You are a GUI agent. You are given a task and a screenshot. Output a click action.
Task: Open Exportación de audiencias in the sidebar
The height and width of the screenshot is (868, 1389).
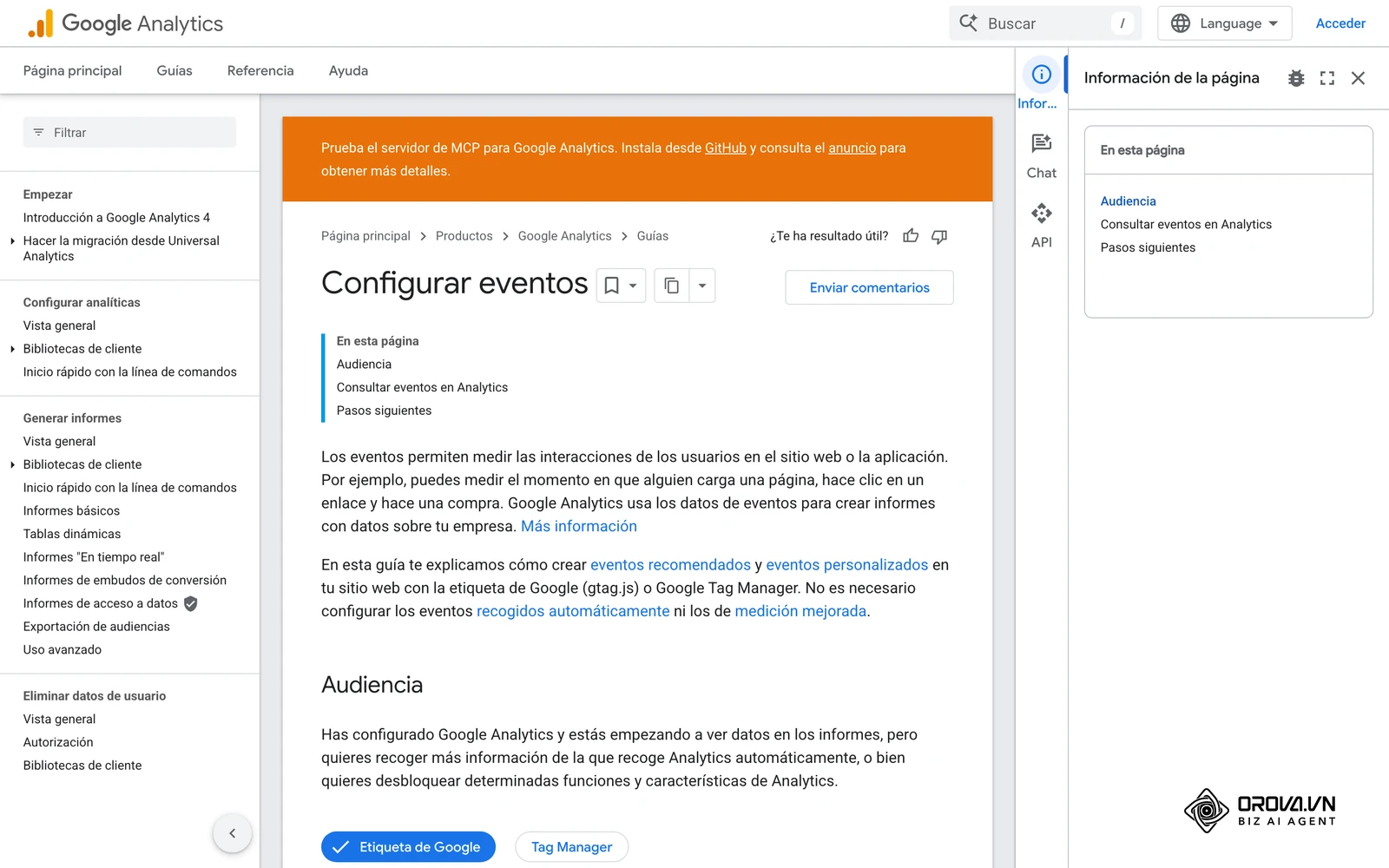96,627
